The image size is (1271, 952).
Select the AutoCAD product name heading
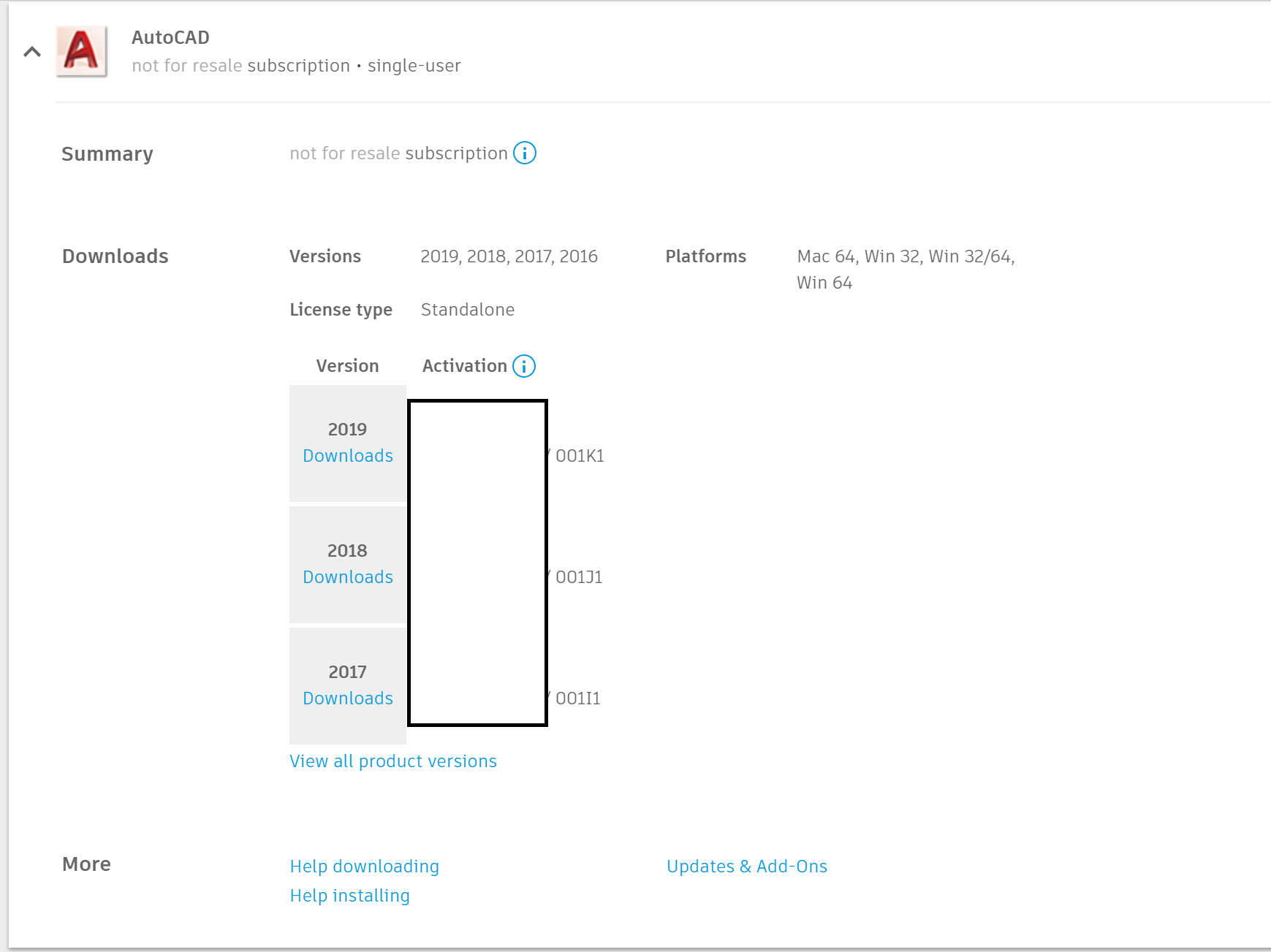[170, 37]
